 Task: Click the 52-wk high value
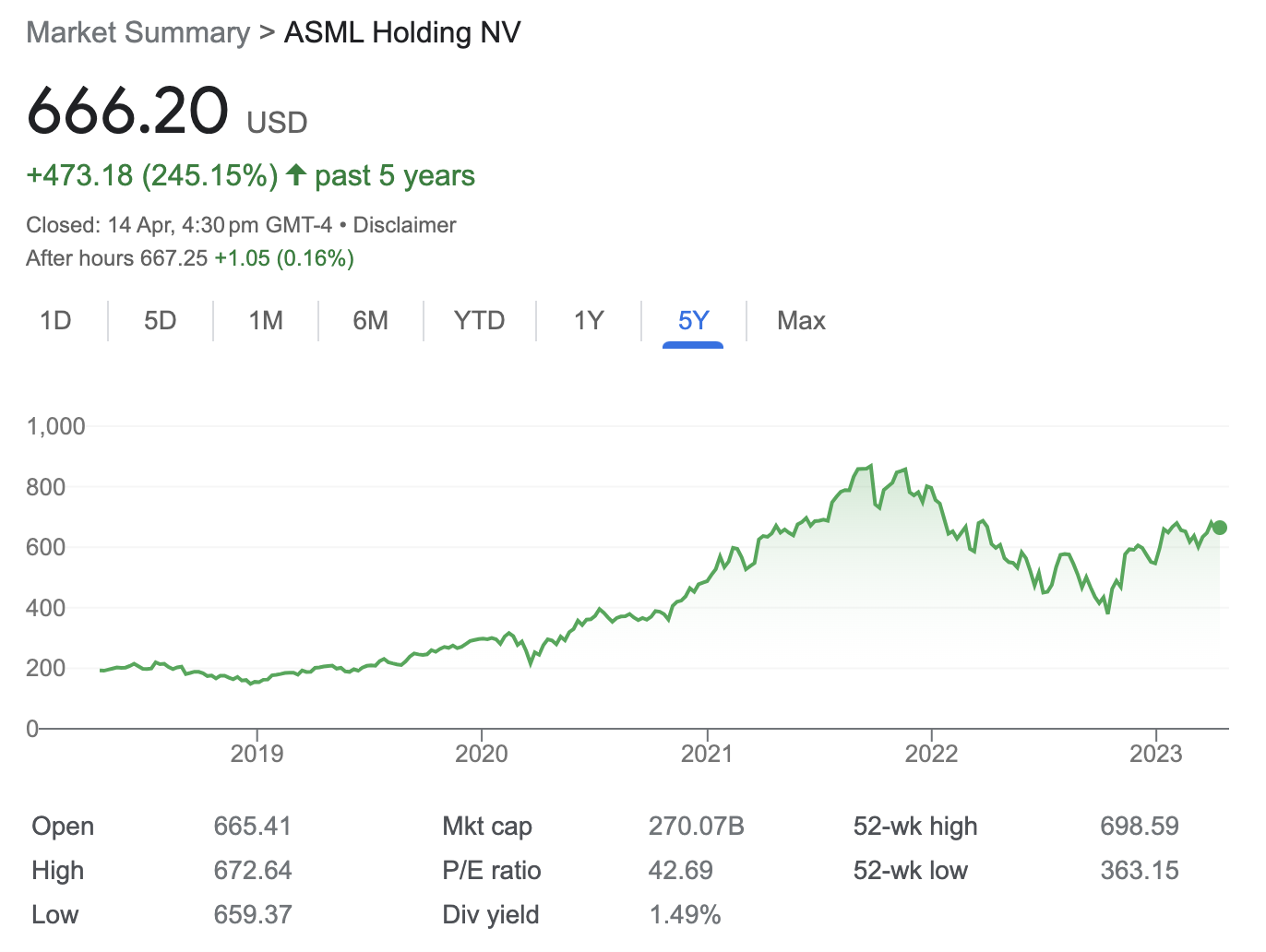coord(1139,827)
